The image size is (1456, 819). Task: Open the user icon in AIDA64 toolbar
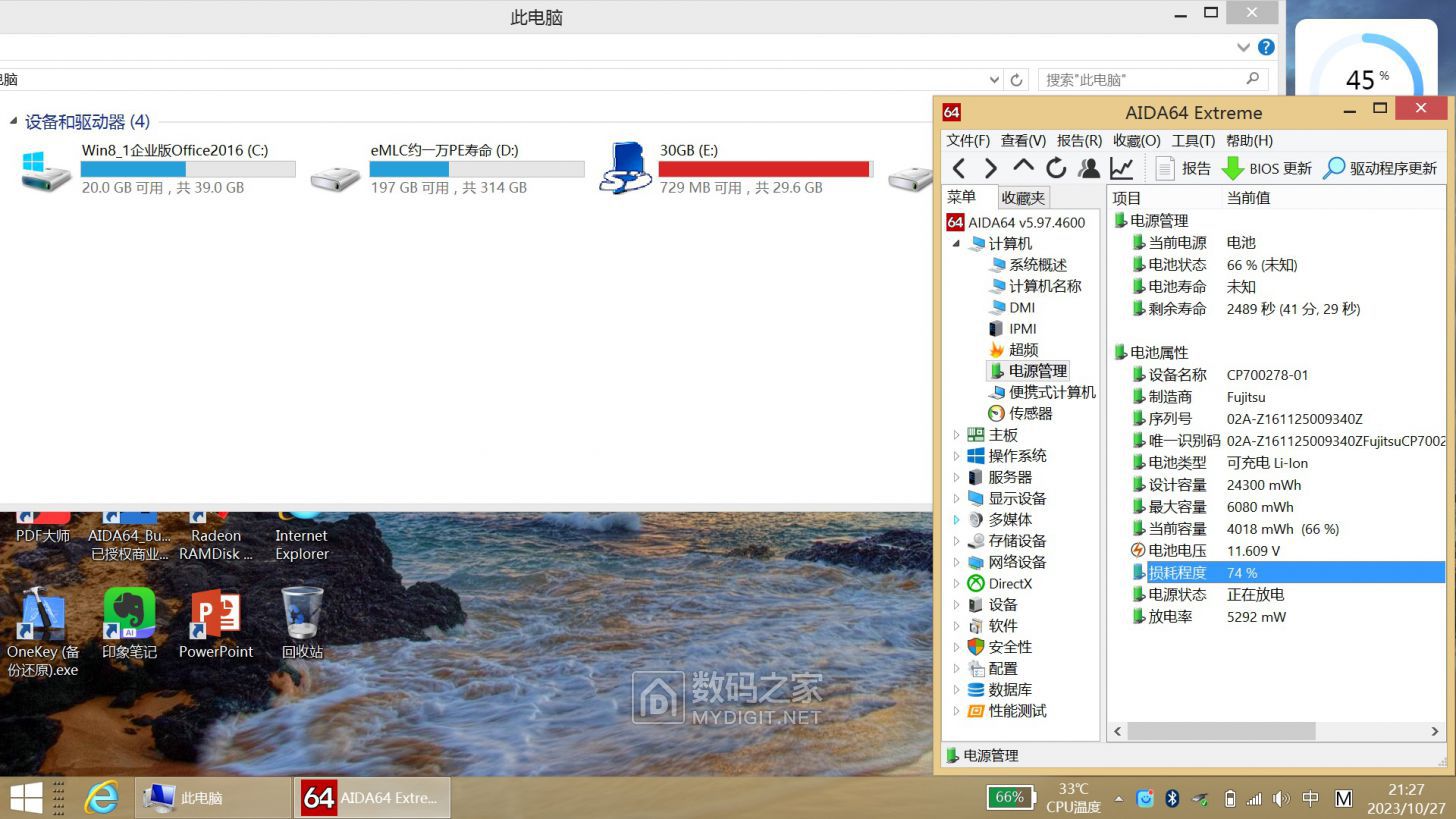[x=1089, y=168]
